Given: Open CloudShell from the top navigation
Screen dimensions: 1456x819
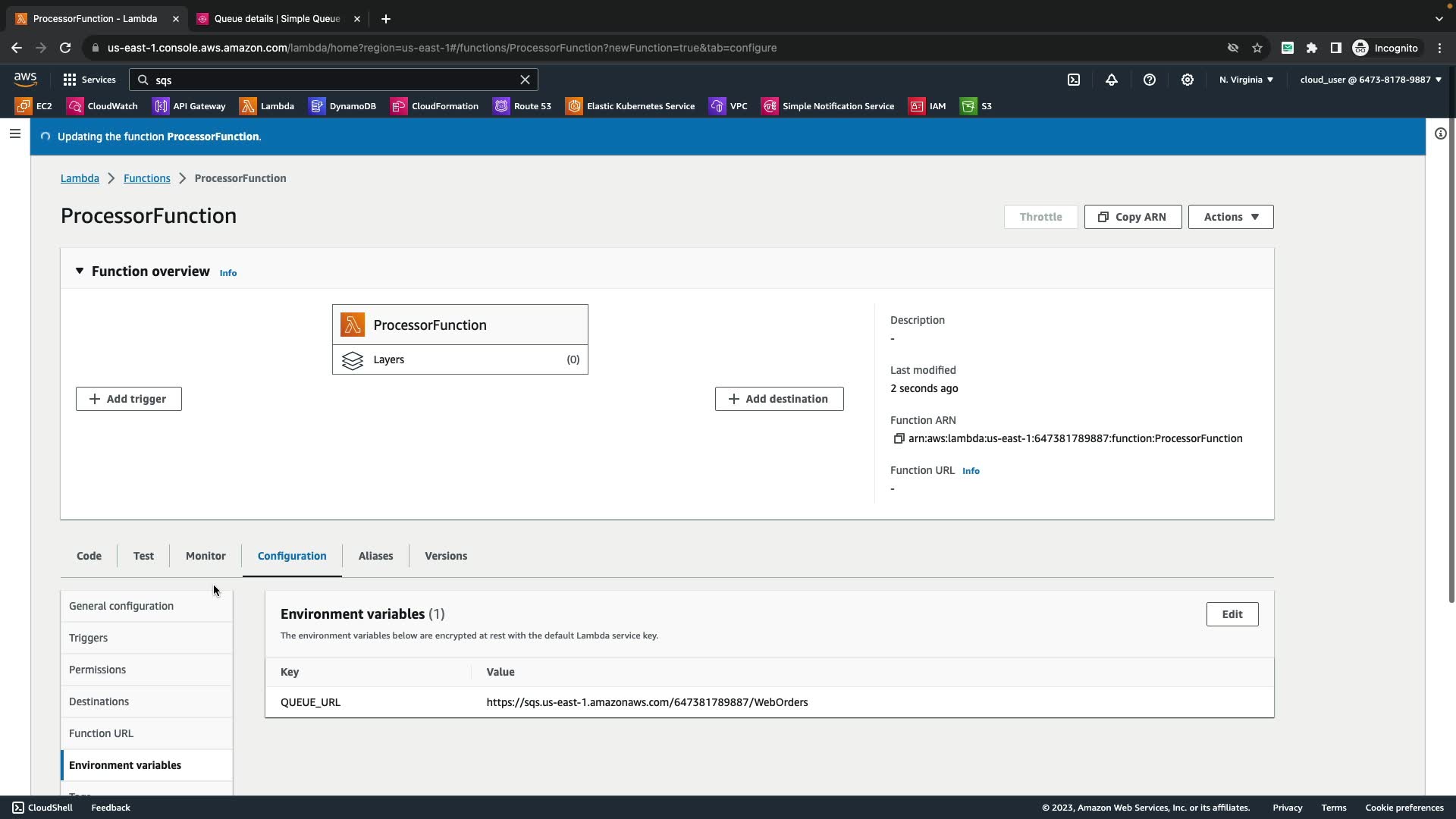Looking at the screenshot, I should pyautogui.click(x=1074, y=80).
